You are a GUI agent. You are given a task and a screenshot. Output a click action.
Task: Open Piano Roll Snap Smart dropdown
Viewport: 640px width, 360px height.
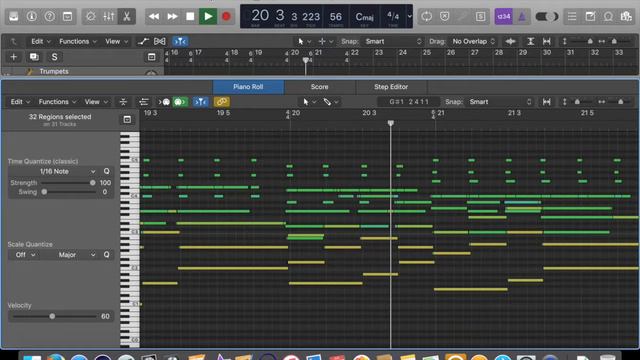[500, 102]
